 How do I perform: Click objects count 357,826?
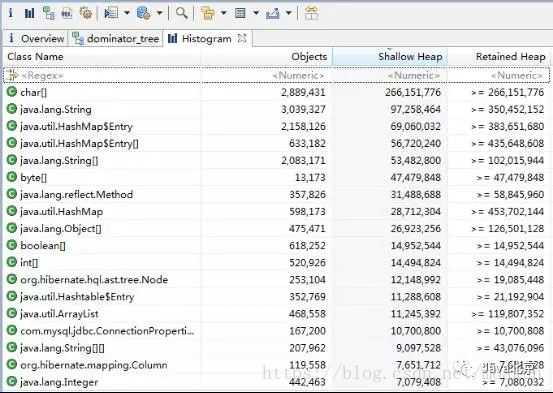(308, 194)
